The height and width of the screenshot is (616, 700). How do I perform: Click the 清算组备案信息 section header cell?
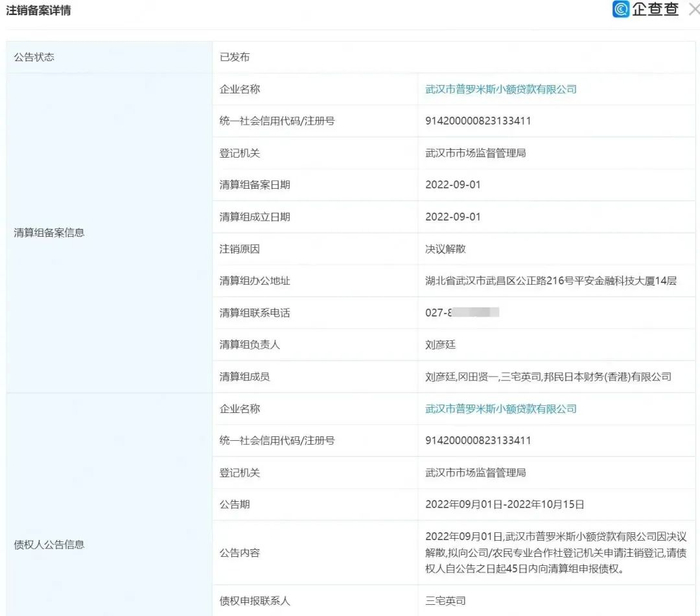[49, 233]
